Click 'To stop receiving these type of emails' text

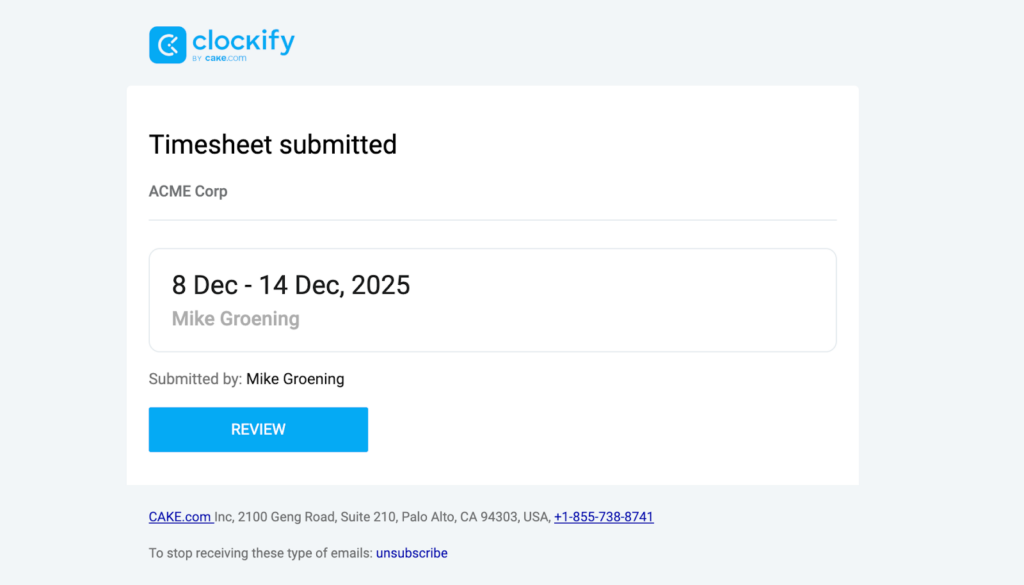click(260, 553)
